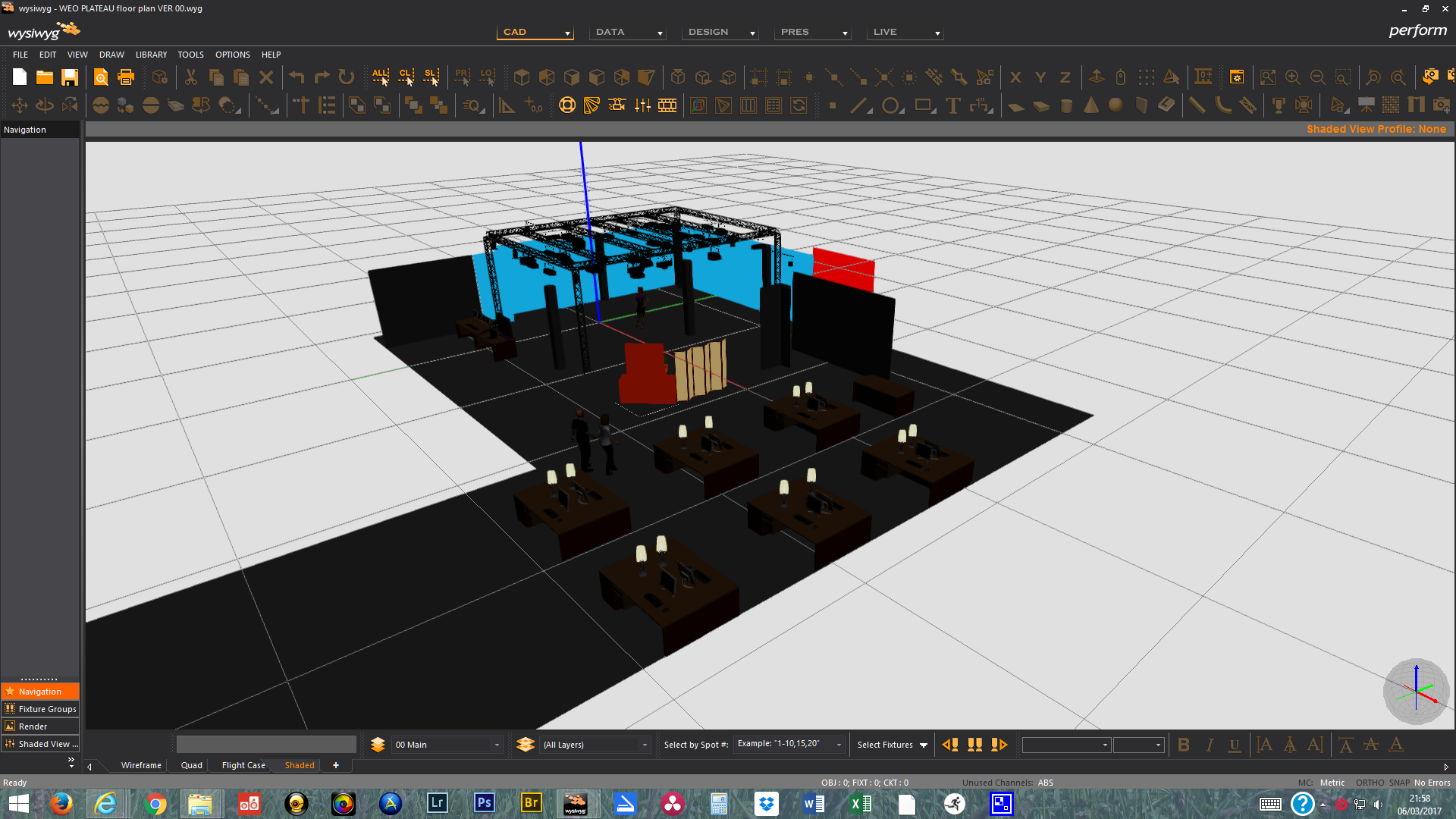This screenshot has width=1456, height=819.
Task: Click the Print icon in toolbar
Action: [126, 77]
